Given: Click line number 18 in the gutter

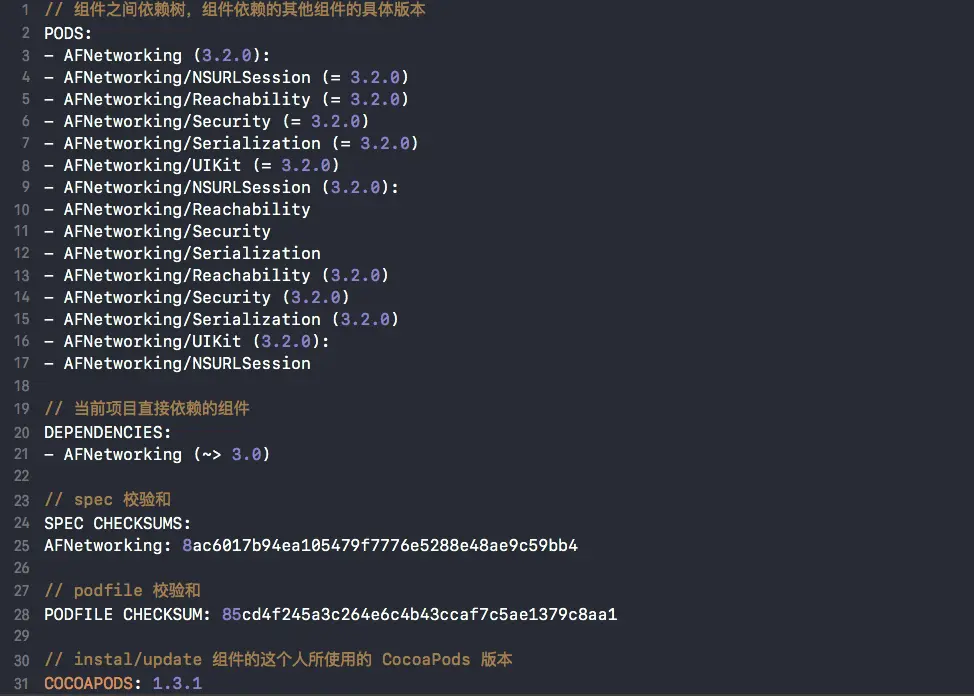Looking at the screenshot, I should [22, 386].
